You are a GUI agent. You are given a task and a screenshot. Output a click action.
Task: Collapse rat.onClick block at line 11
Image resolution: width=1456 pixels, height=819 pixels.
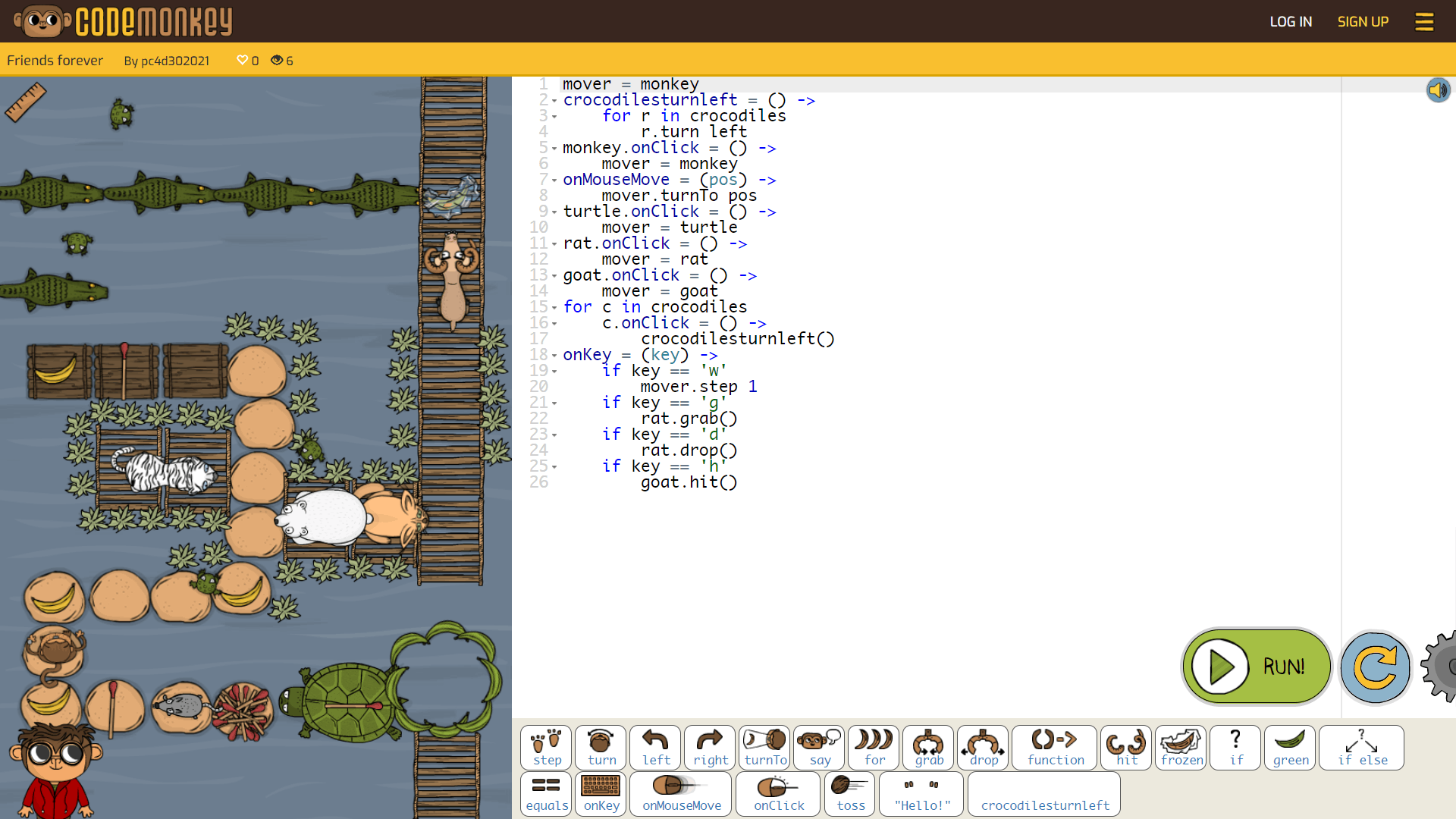tap(554, 244)
